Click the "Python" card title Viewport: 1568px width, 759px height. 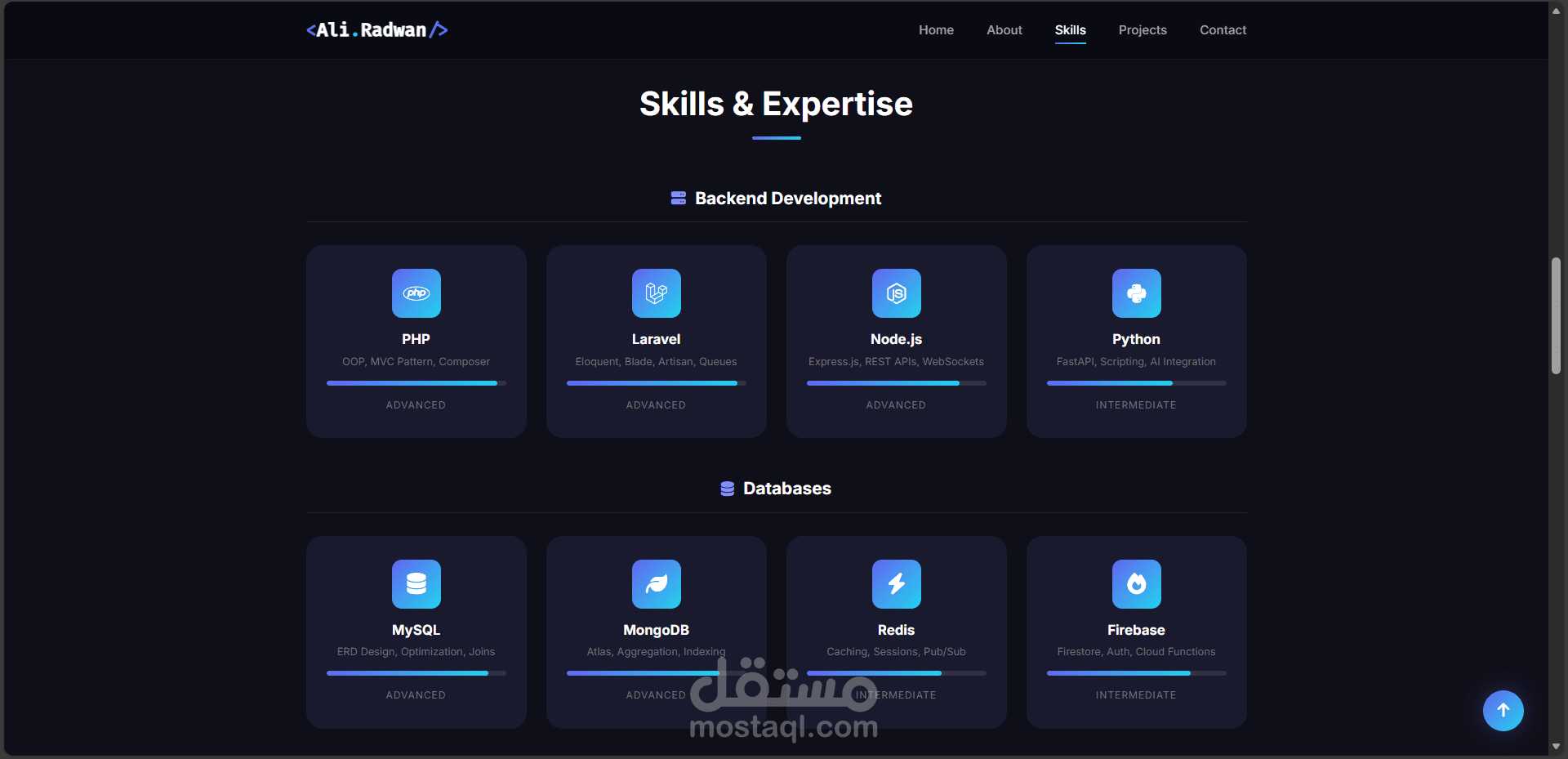1136,339
